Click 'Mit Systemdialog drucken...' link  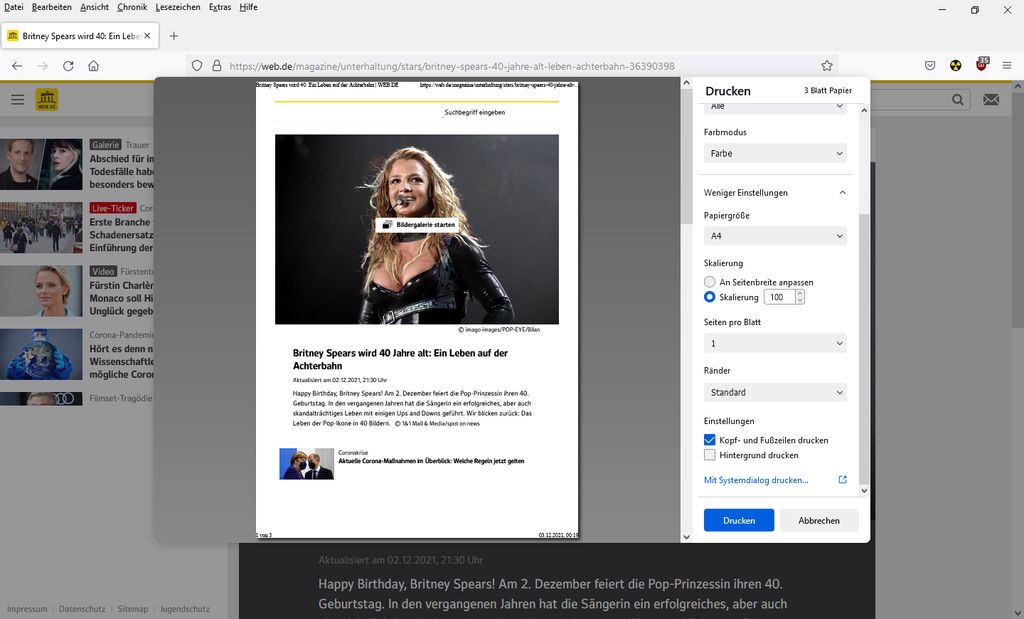pyautogui.click(x=756, y=480)
